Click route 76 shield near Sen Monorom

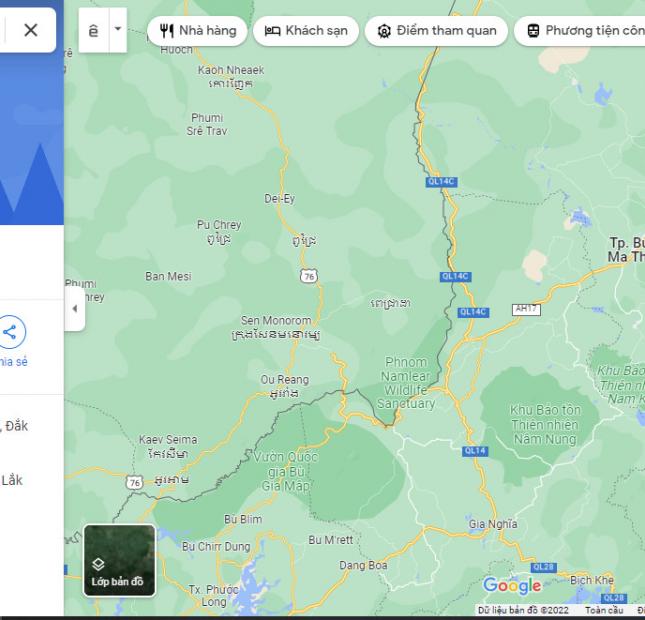point(309,276)
